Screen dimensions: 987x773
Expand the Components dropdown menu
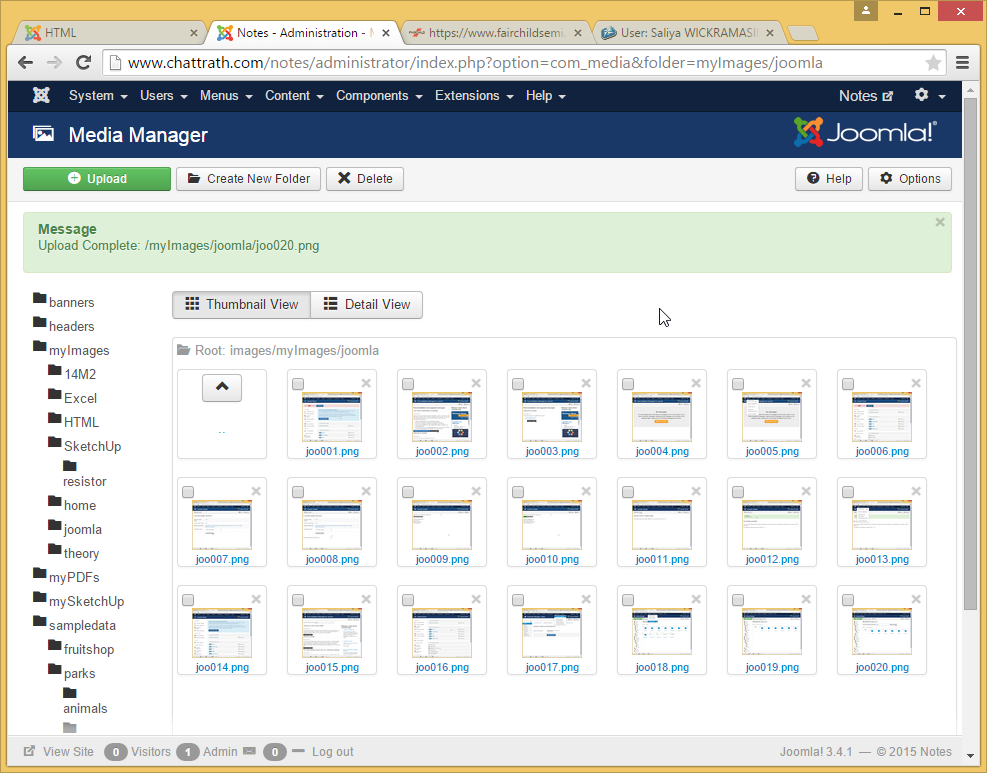[x=378, y=96]
